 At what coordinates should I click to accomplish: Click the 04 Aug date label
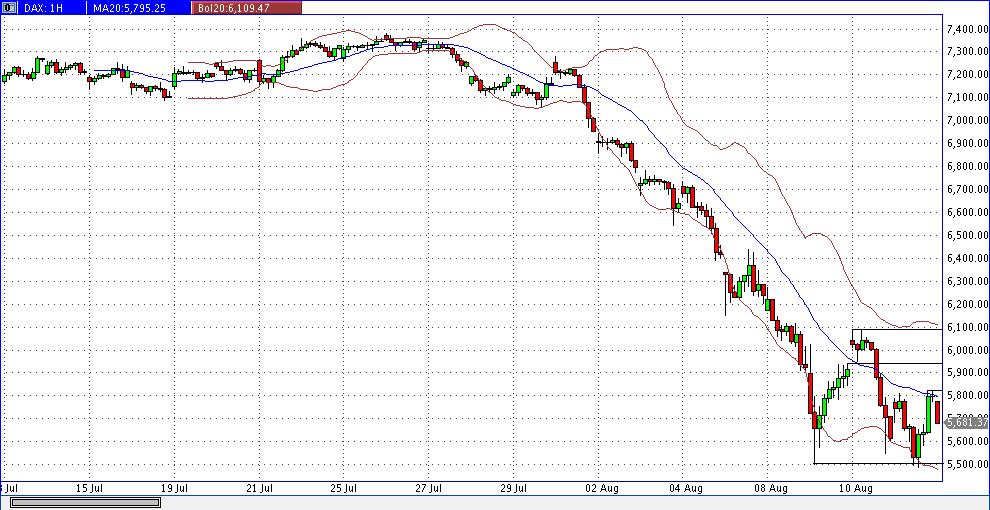tap(684, 488)
